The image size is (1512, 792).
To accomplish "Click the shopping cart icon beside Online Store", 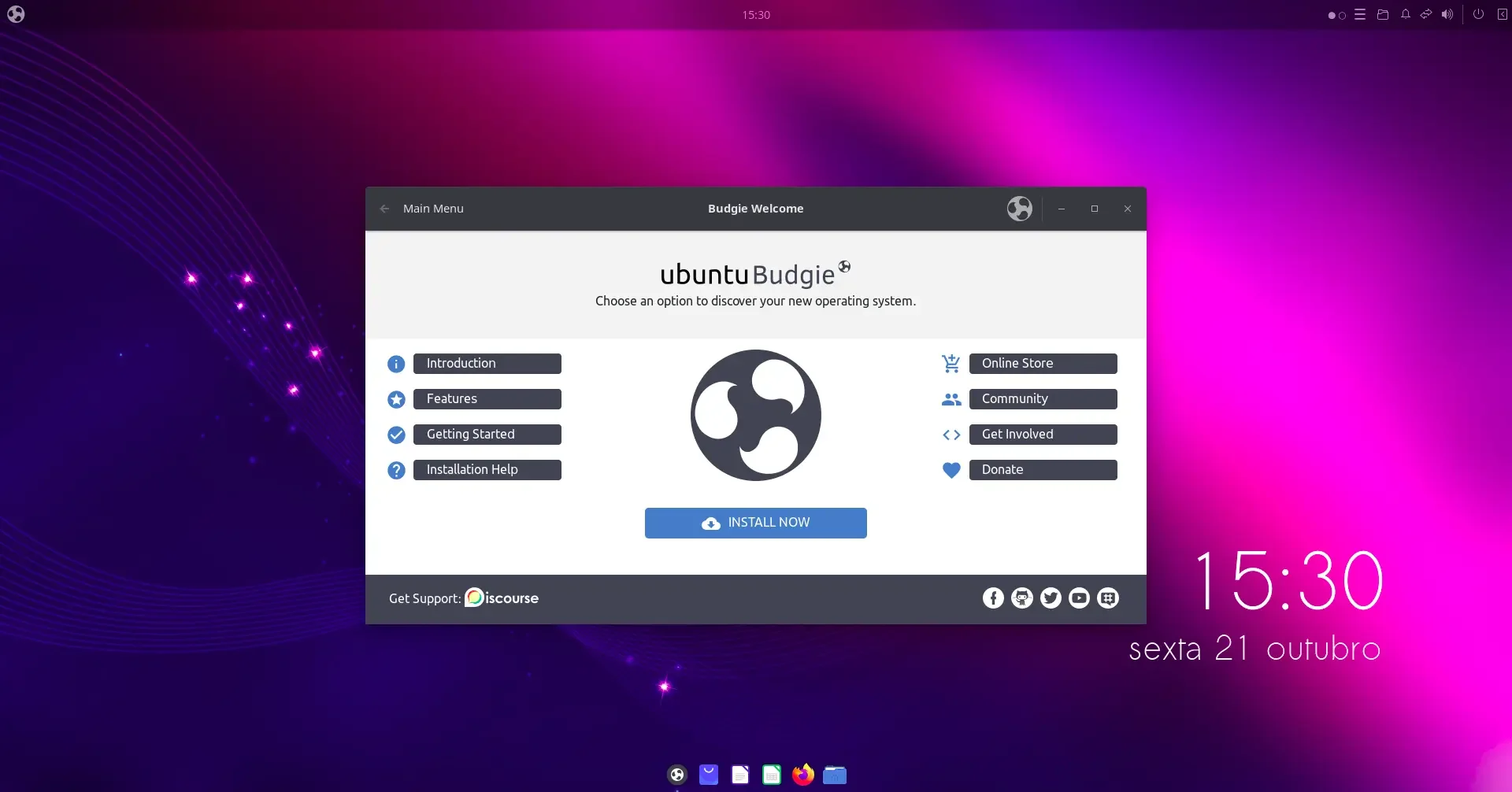I will pos(951,364).
